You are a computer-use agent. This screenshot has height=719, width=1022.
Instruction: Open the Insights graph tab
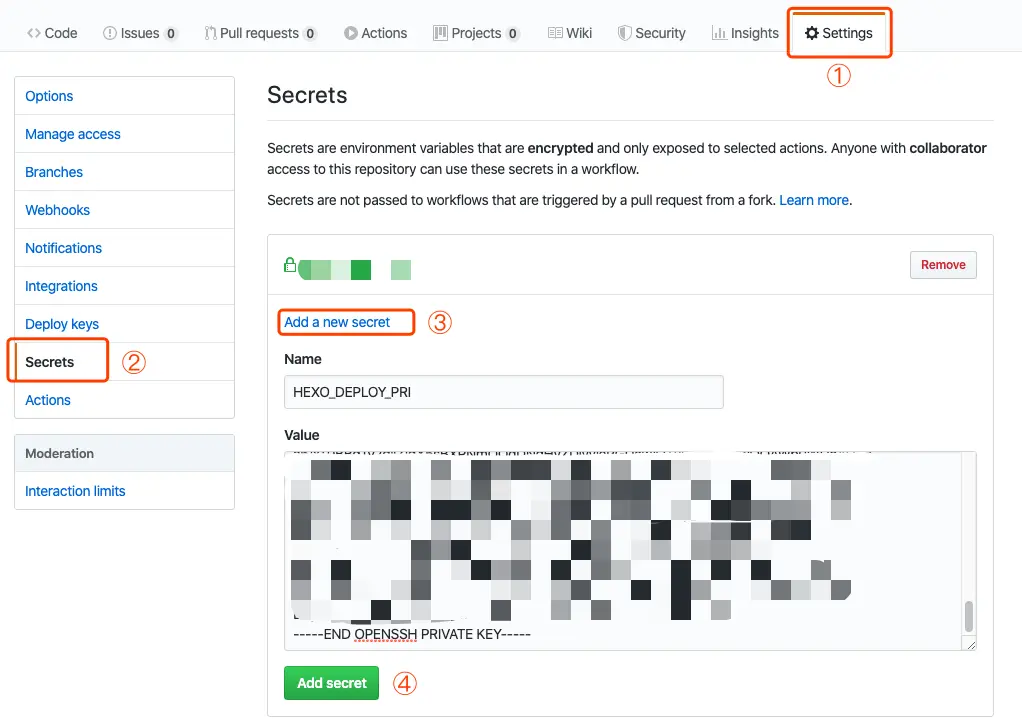coord(744,33)
